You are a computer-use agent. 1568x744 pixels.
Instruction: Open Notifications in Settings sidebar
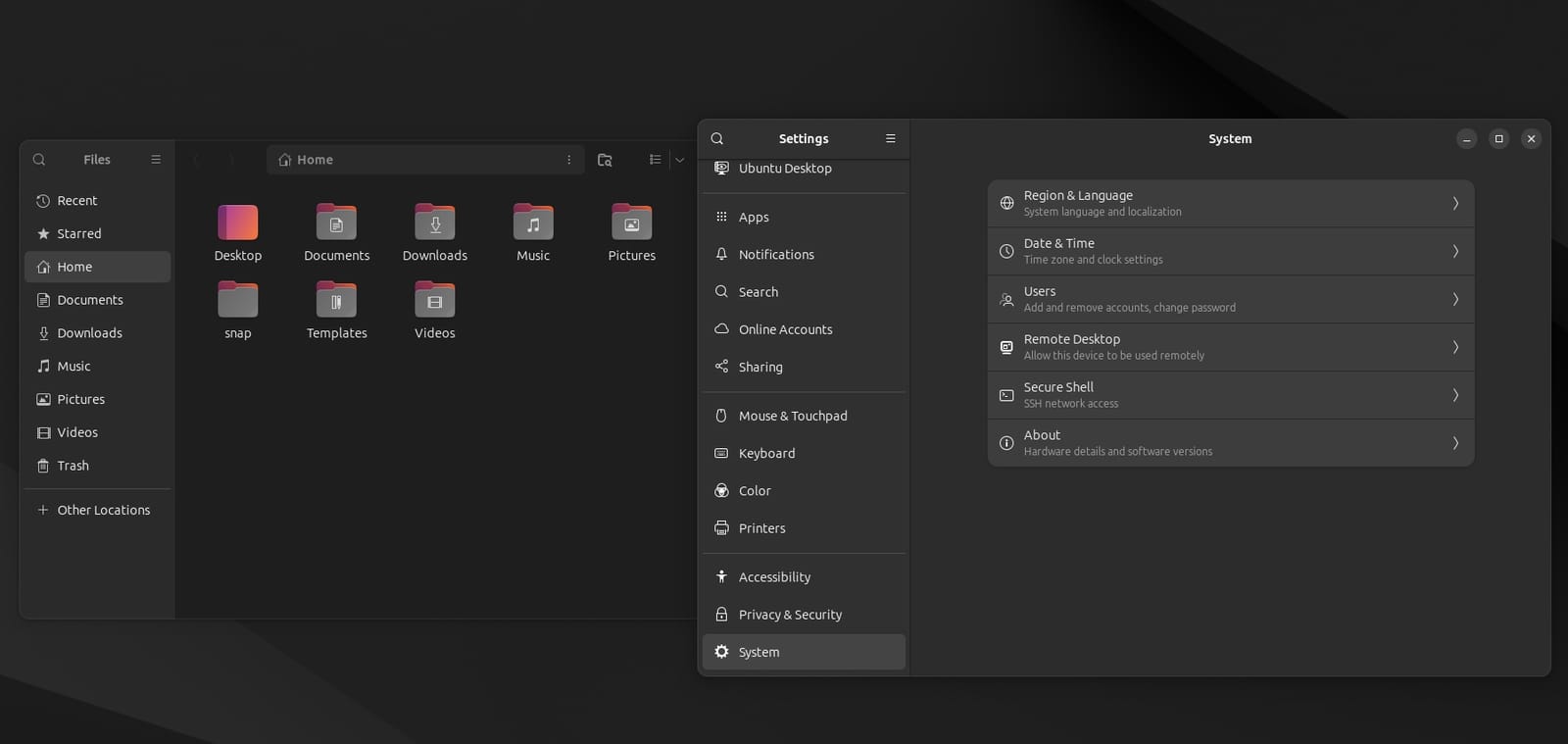804,255
